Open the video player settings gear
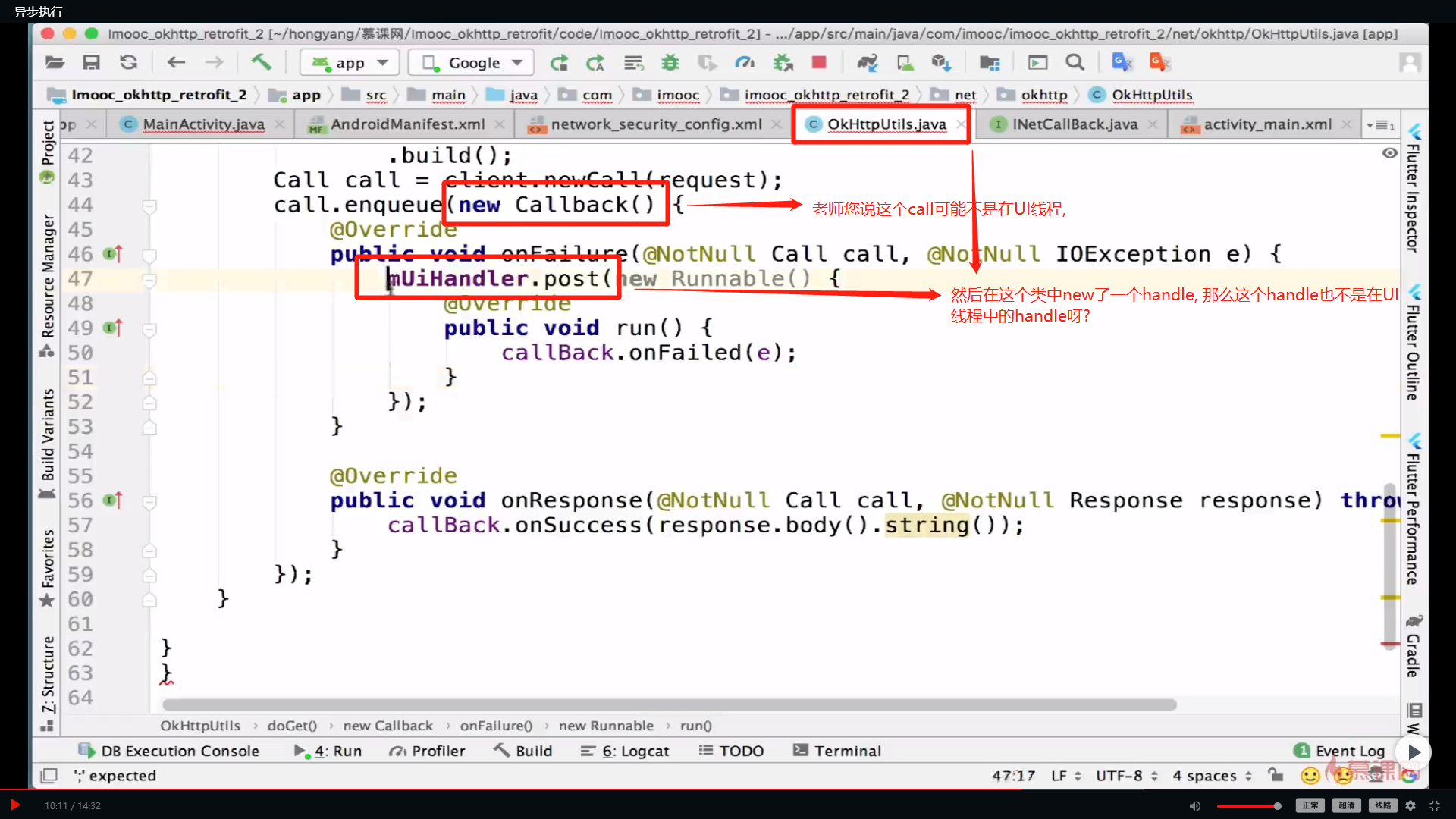 (1410, 805)
